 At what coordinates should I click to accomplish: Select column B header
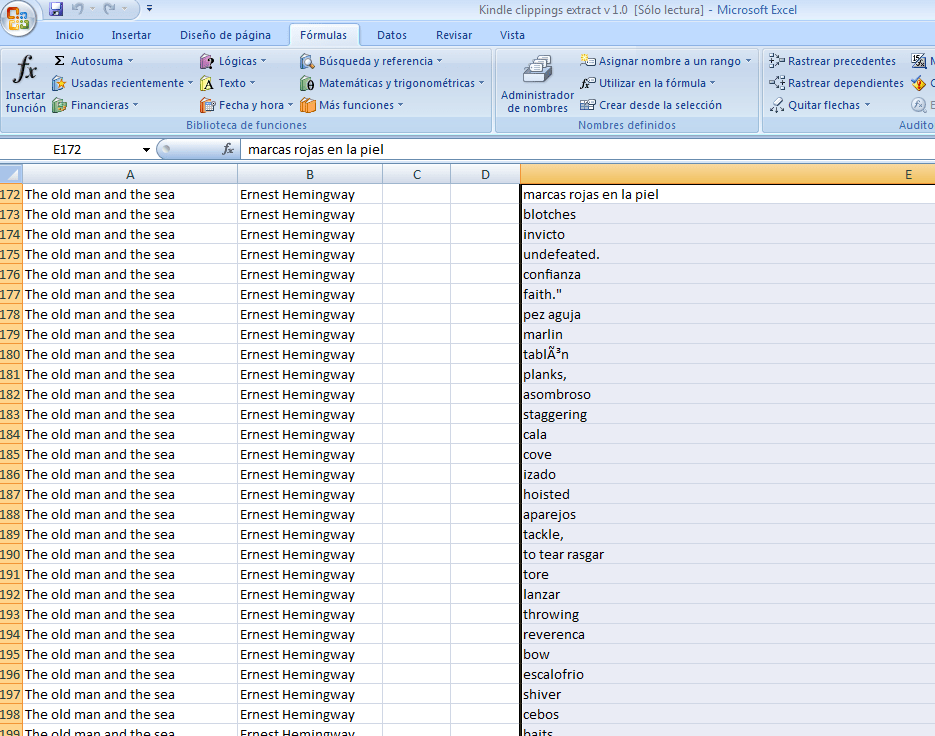[310, 175]
